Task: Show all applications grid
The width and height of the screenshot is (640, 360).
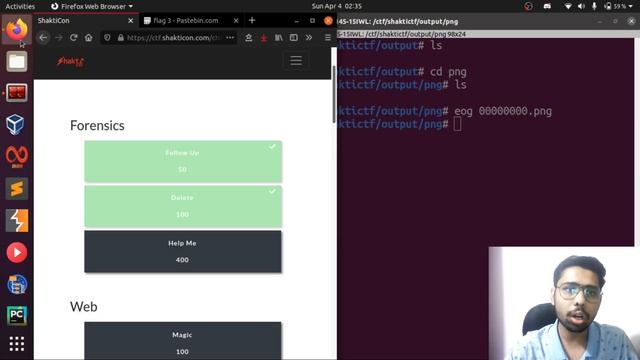Action: coord(17,344)
